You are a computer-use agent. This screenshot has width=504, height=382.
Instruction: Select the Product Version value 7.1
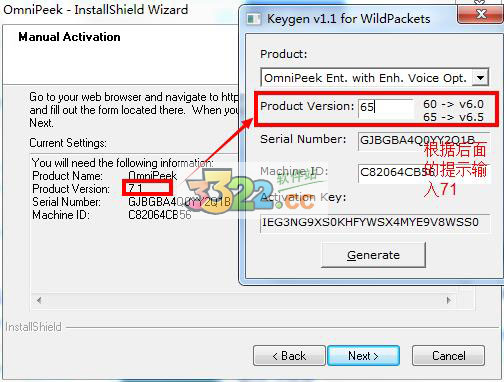click(x=135, y=189)
